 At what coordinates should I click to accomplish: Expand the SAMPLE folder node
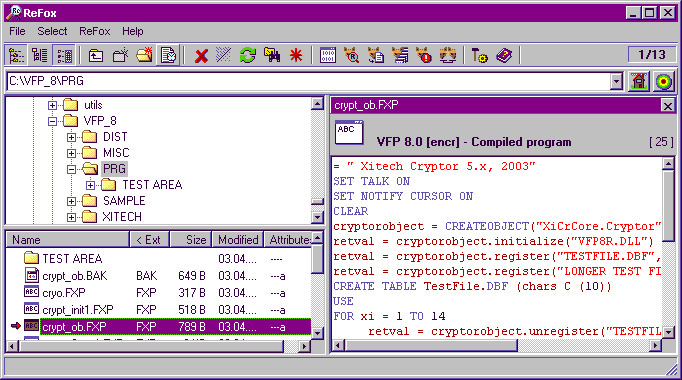click(x=71, y=201)
